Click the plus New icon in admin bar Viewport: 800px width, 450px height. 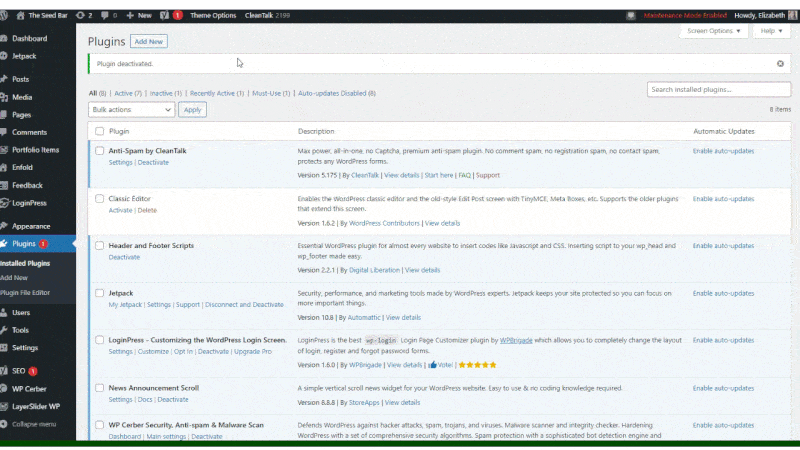[x=130, y=15]
